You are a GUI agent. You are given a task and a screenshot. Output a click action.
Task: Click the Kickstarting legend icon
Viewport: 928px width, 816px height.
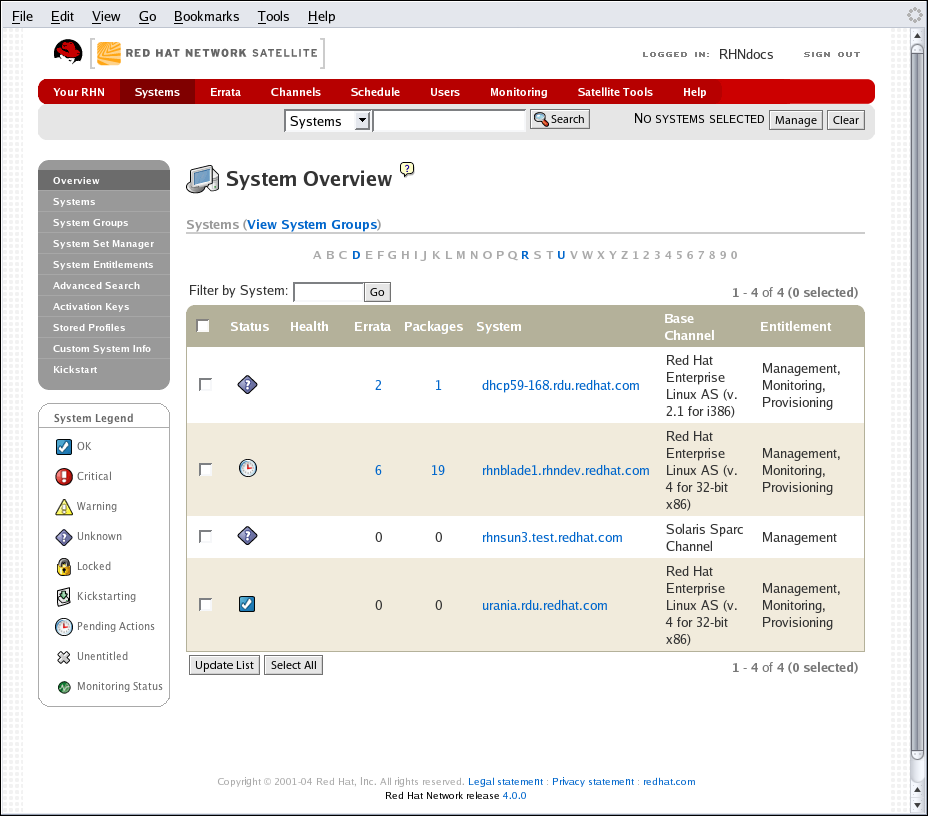pyautogui.click(x=64, y=597)
